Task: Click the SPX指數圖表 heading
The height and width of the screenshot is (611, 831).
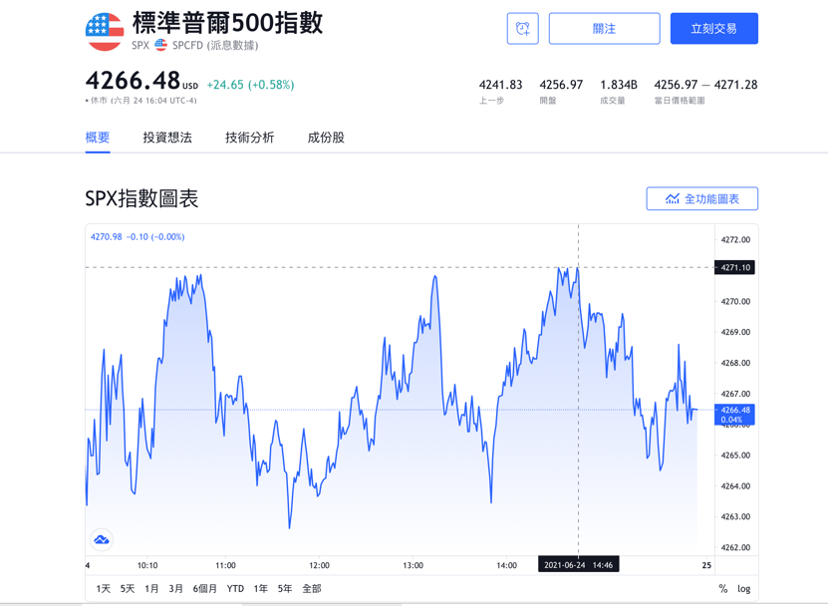Action: tap(142, 199)
